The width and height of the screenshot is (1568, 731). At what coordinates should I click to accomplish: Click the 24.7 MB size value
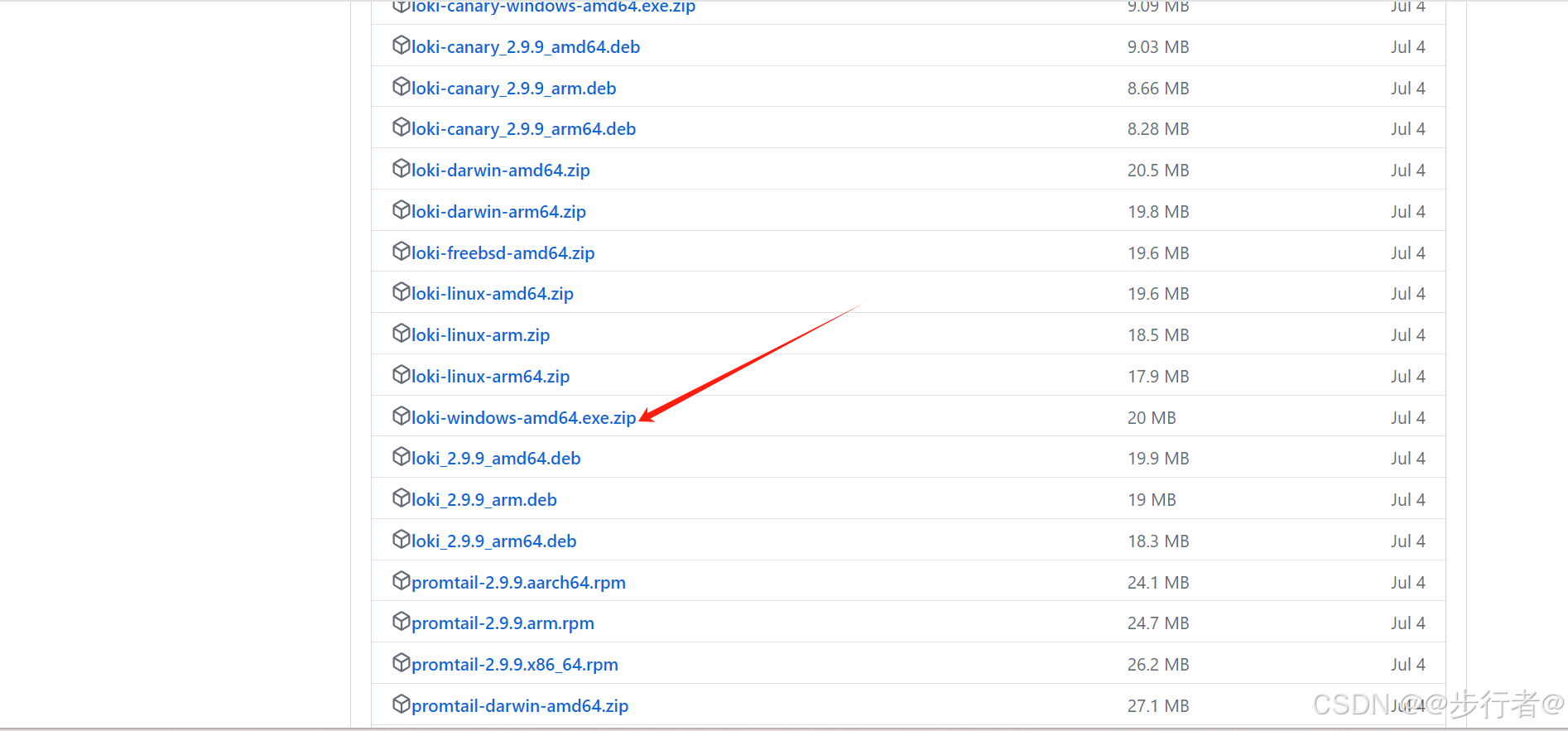[x=1158, y=623]
